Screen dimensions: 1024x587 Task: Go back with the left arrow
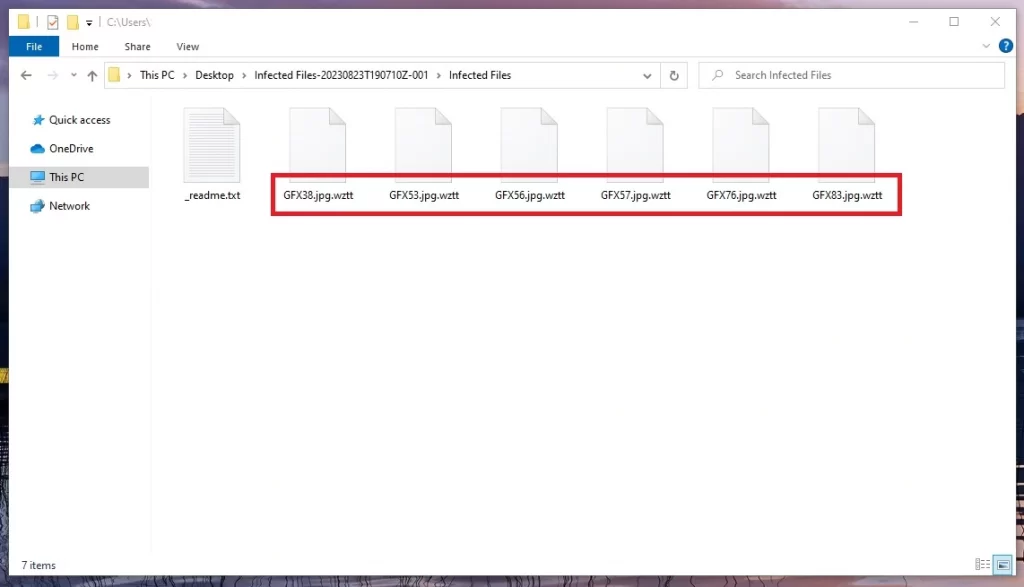point(26,75)
